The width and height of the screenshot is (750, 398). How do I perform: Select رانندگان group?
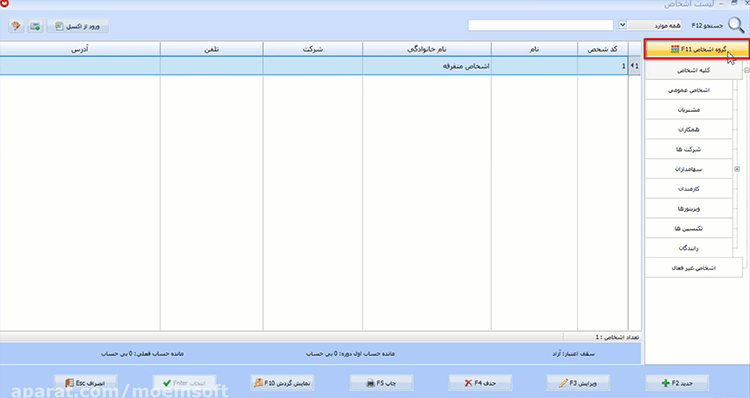[x=689, y=248]
